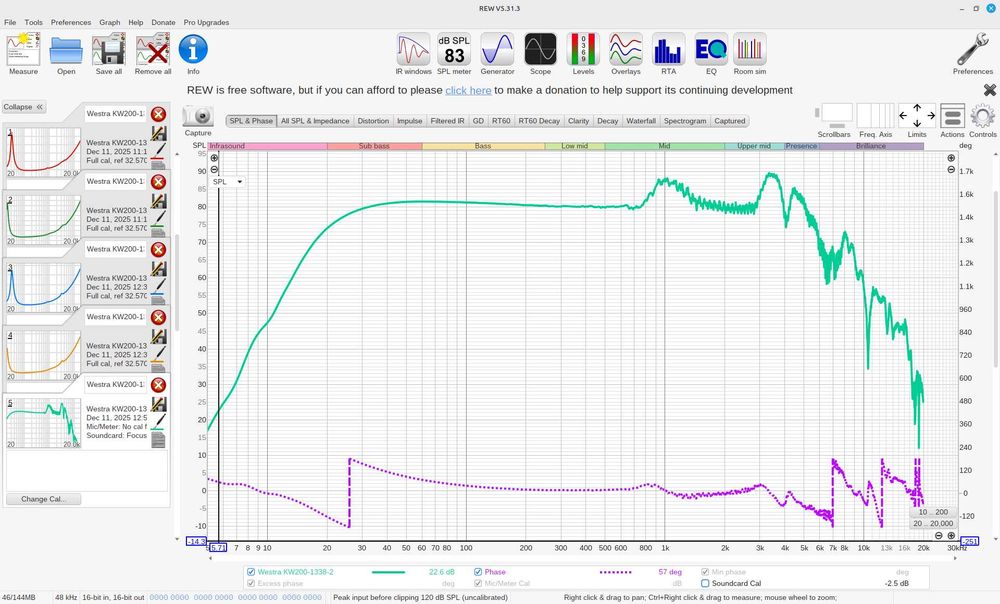
Task: Open the File menu
Action: (x=10, y=22)
